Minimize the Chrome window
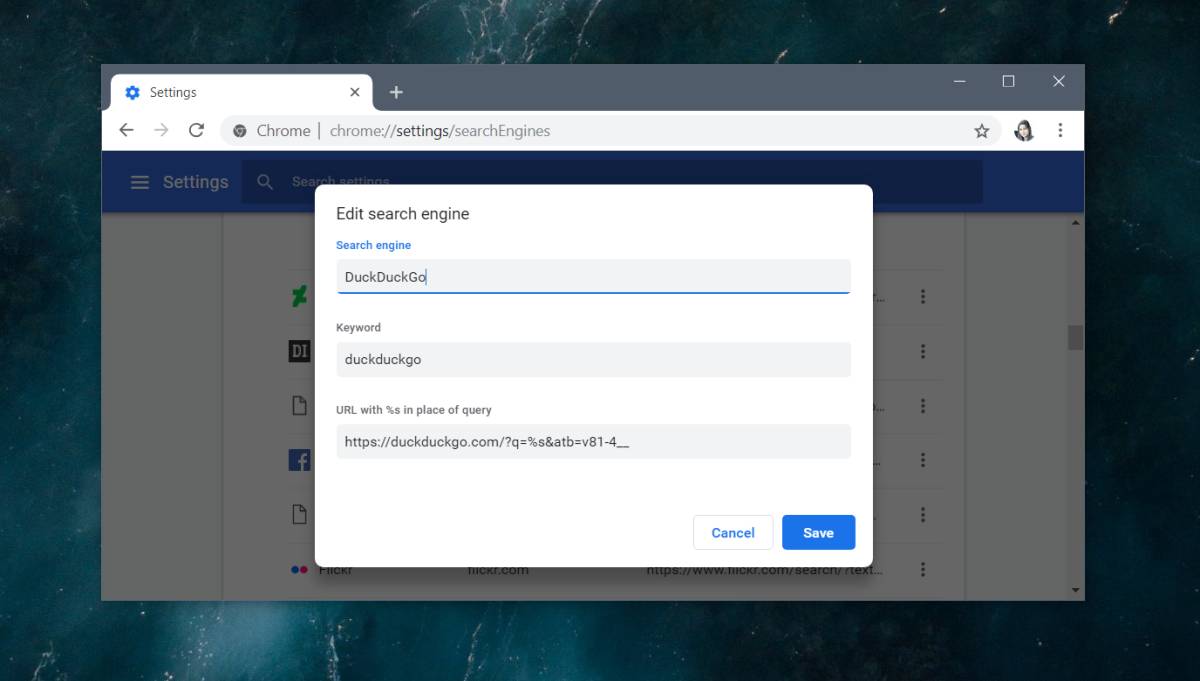Screen dimensions: 1200x681 [x=959, y=81]
